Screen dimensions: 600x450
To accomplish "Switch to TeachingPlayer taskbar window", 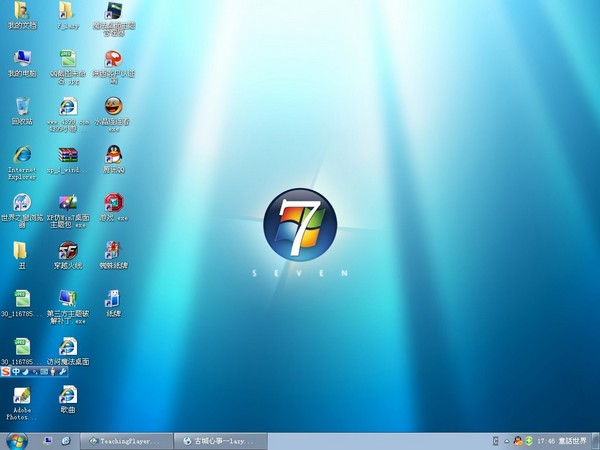I will 127,440.
